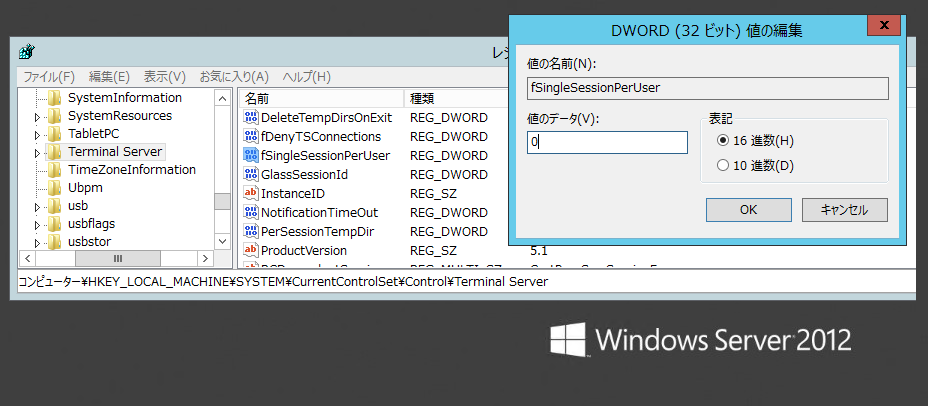
Task: Click the tree horizontal scroll left arrow
Action: pos(27,259)
